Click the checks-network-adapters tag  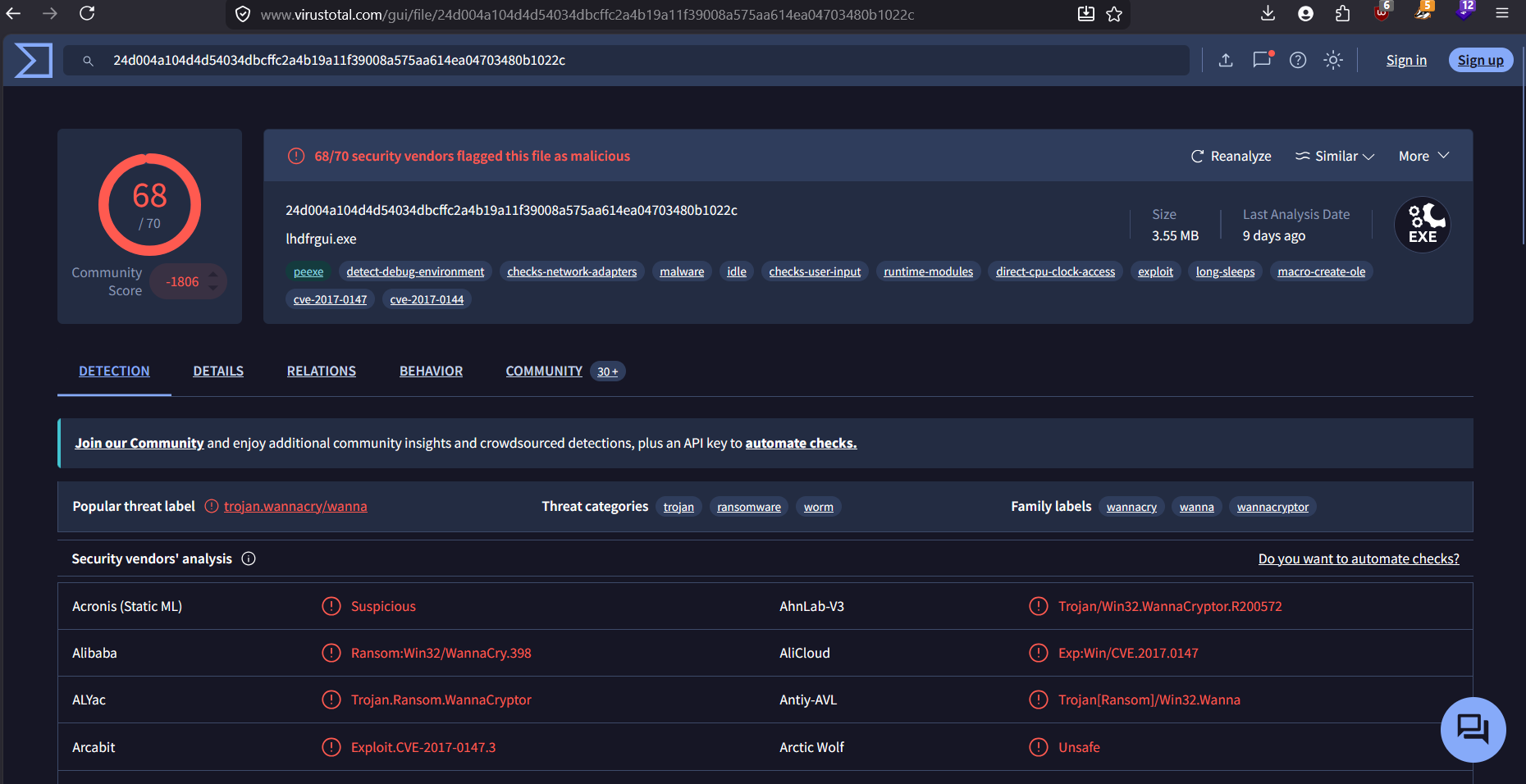pyautogui.click(x=572, y=271)
